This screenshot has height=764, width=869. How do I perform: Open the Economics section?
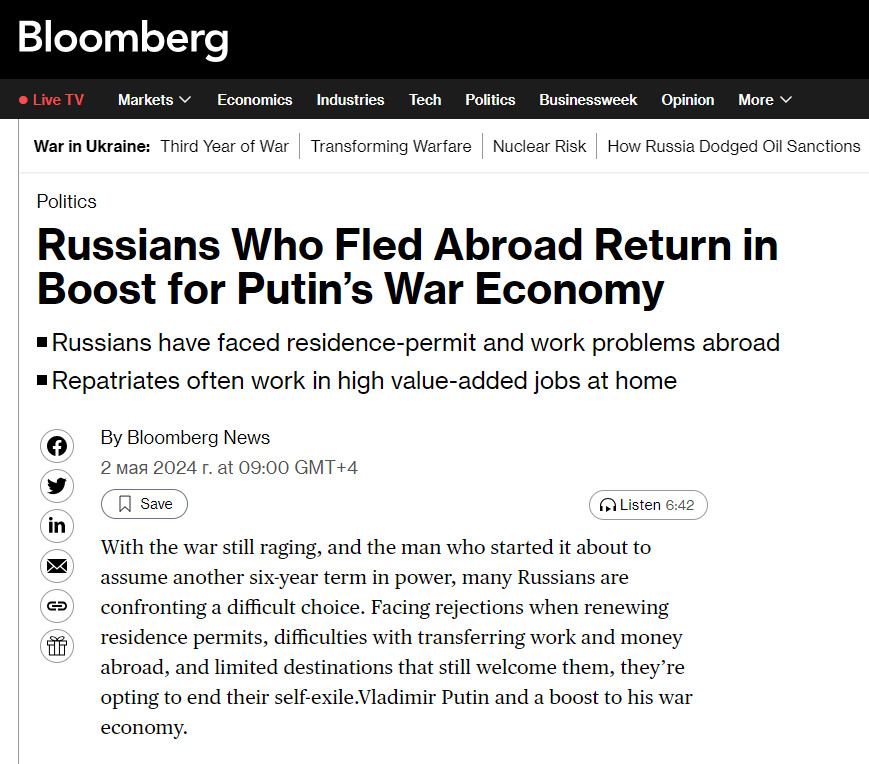254,100
